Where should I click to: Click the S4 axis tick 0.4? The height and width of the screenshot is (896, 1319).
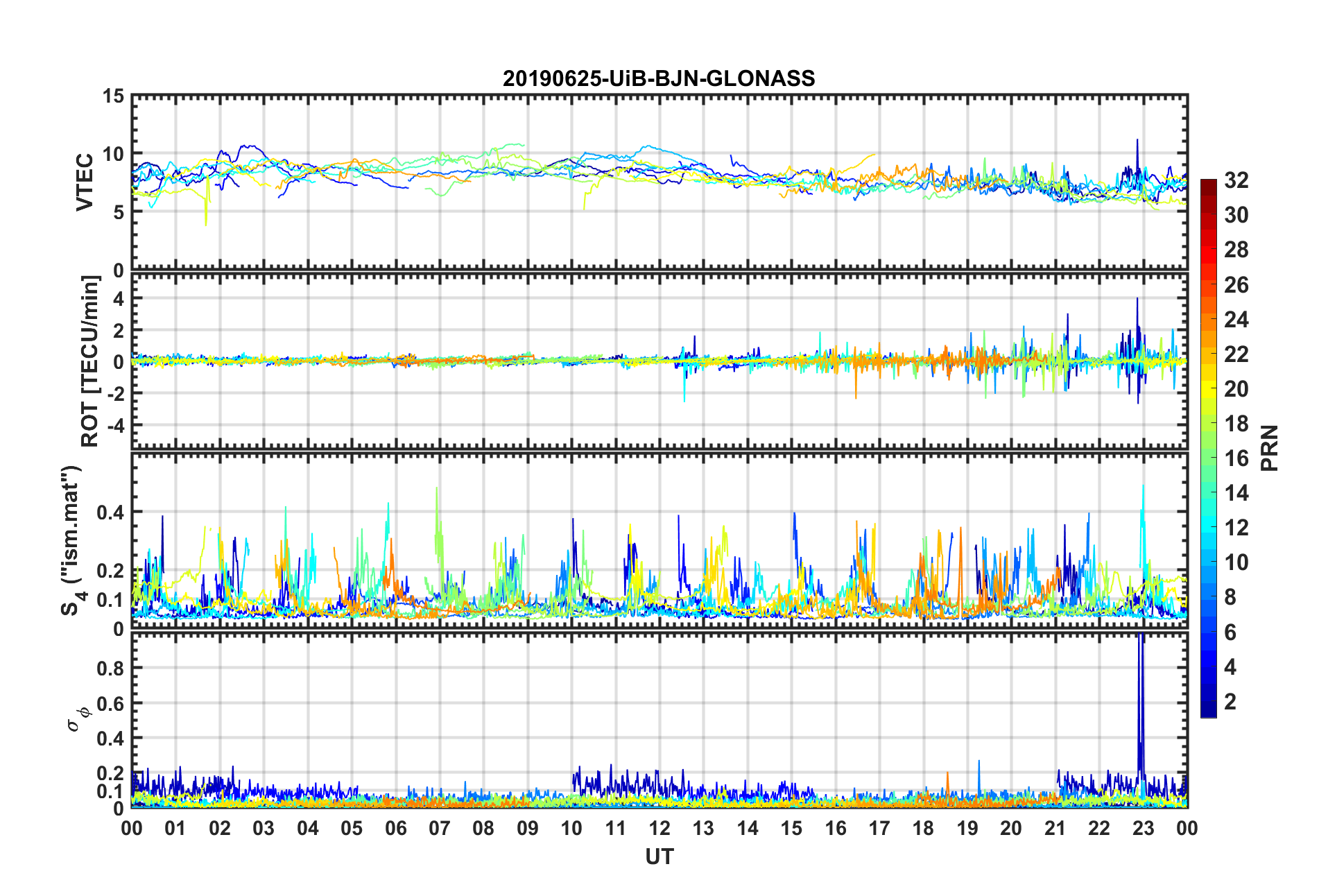point(111,513)
